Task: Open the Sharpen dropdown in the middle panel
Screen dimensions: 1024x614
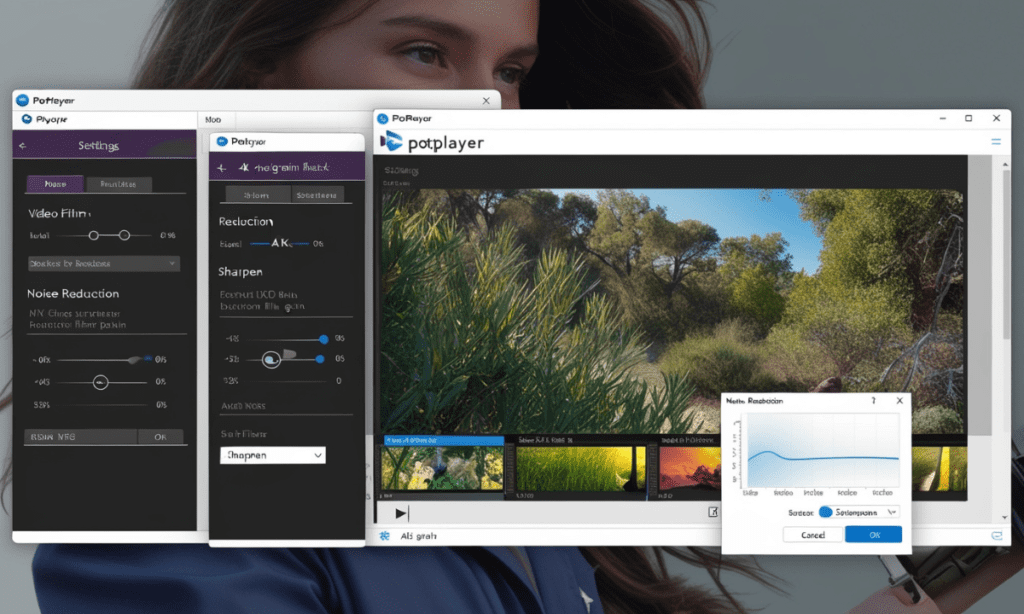Action: click(x=272, y=454)
